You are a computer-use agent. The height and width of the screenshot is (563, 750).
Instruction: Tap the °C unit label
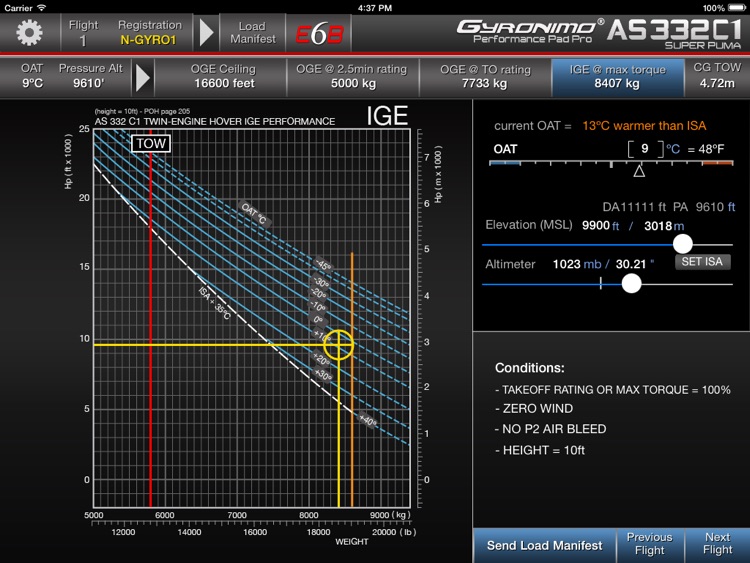tap(673, 149)
